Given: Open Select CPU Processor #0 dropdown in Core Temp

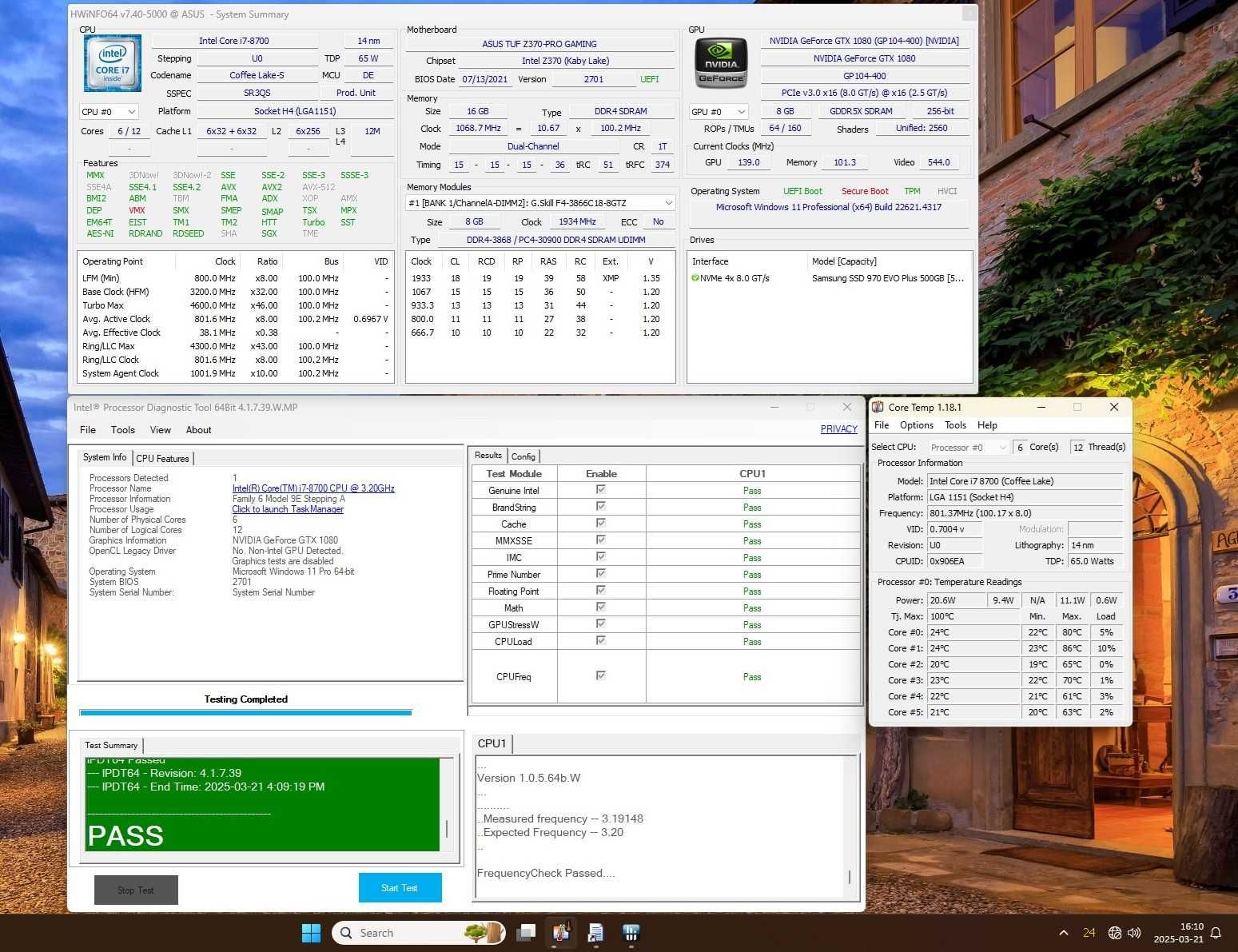Looking at the screenshot, I should [x=968, y=448].
